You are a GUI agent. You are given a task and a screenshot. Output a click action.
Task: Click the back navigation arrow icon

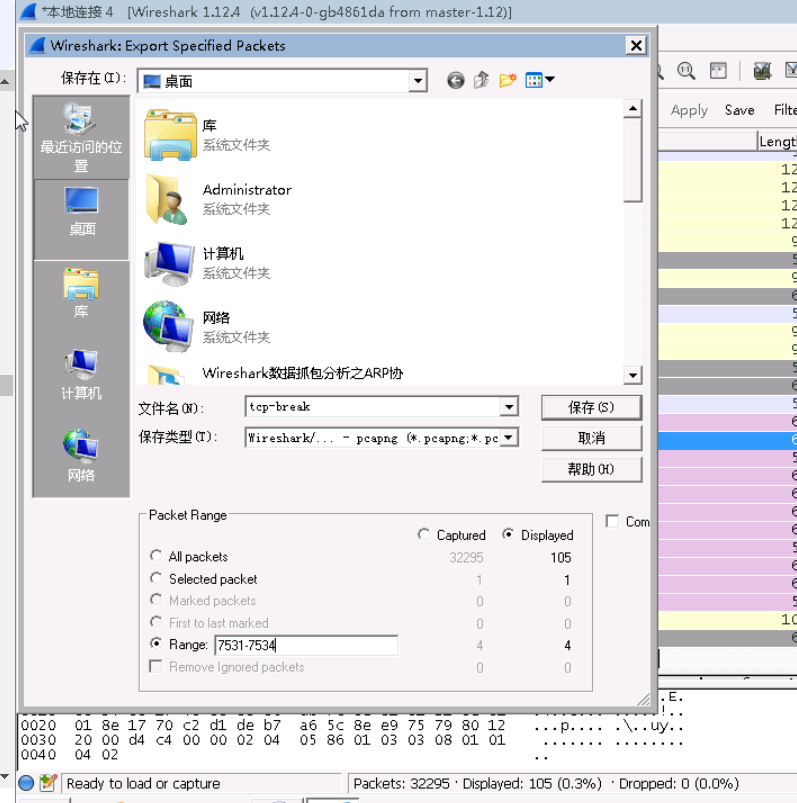(455, 80)
